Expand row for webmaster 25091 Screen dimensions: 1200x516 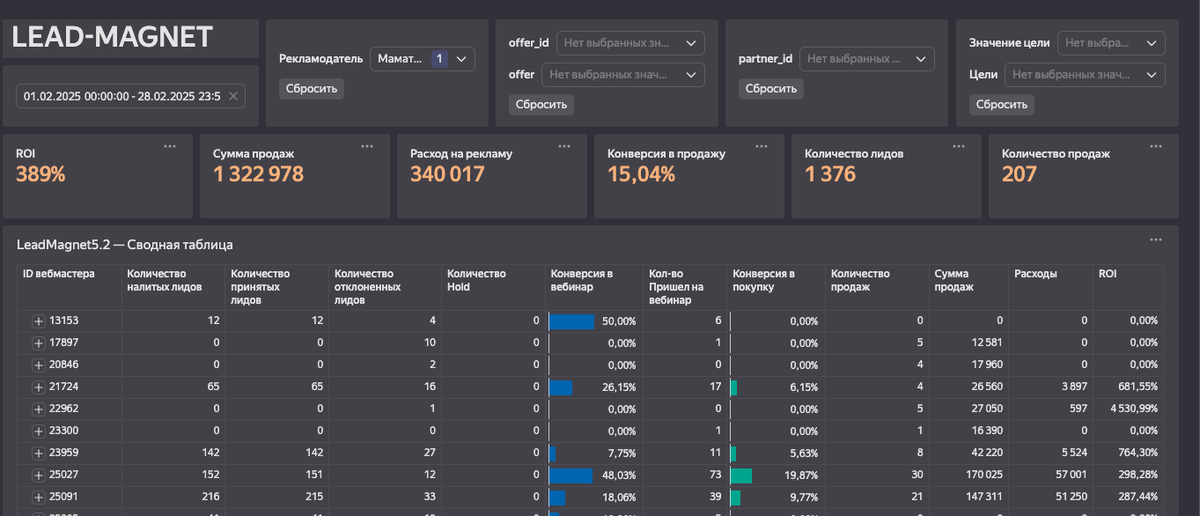tap(39, 497)
